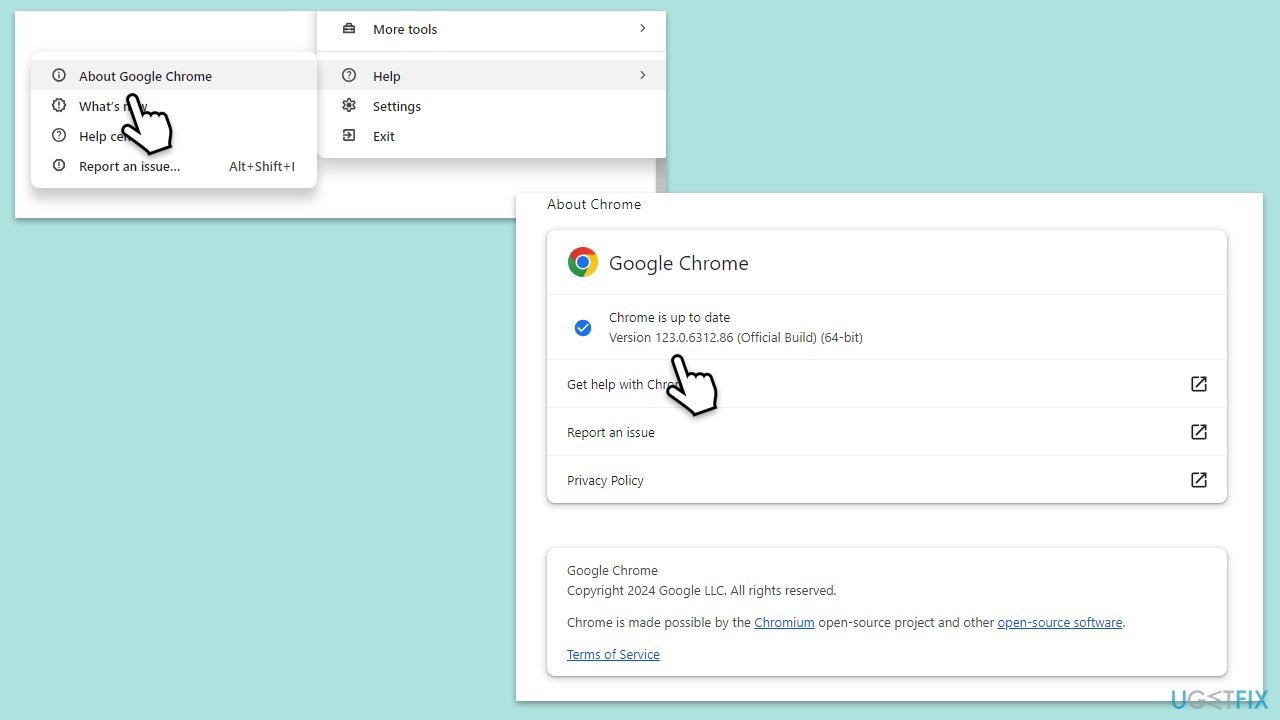Screen dimensions: 1280x720
Task: Click external link icon for Report an issue
Action: click(x=1199, y=432)
